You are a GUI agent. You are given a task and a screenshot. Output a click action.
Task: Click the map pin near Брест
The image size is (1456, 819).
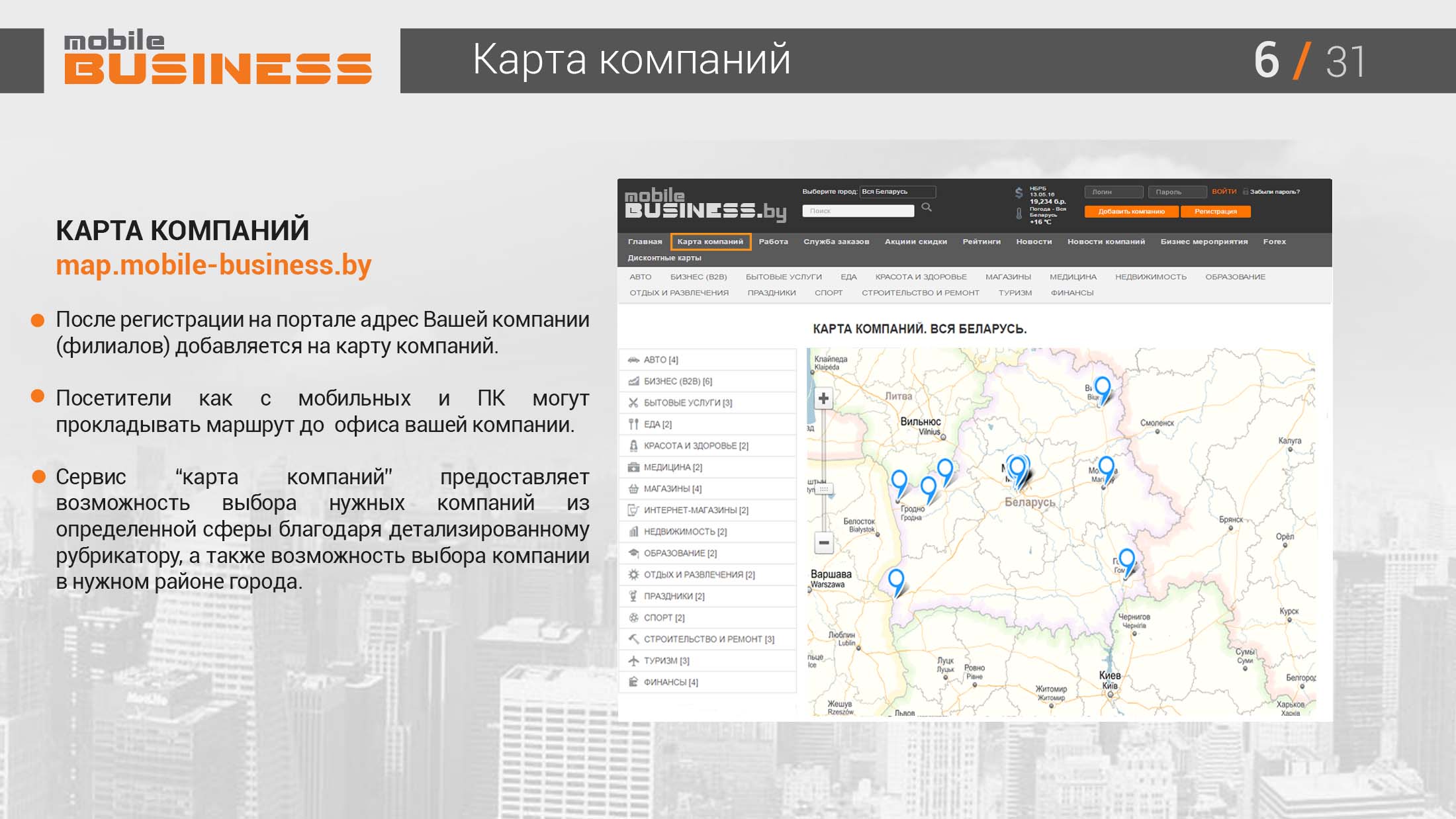click(x=896, y=583)
